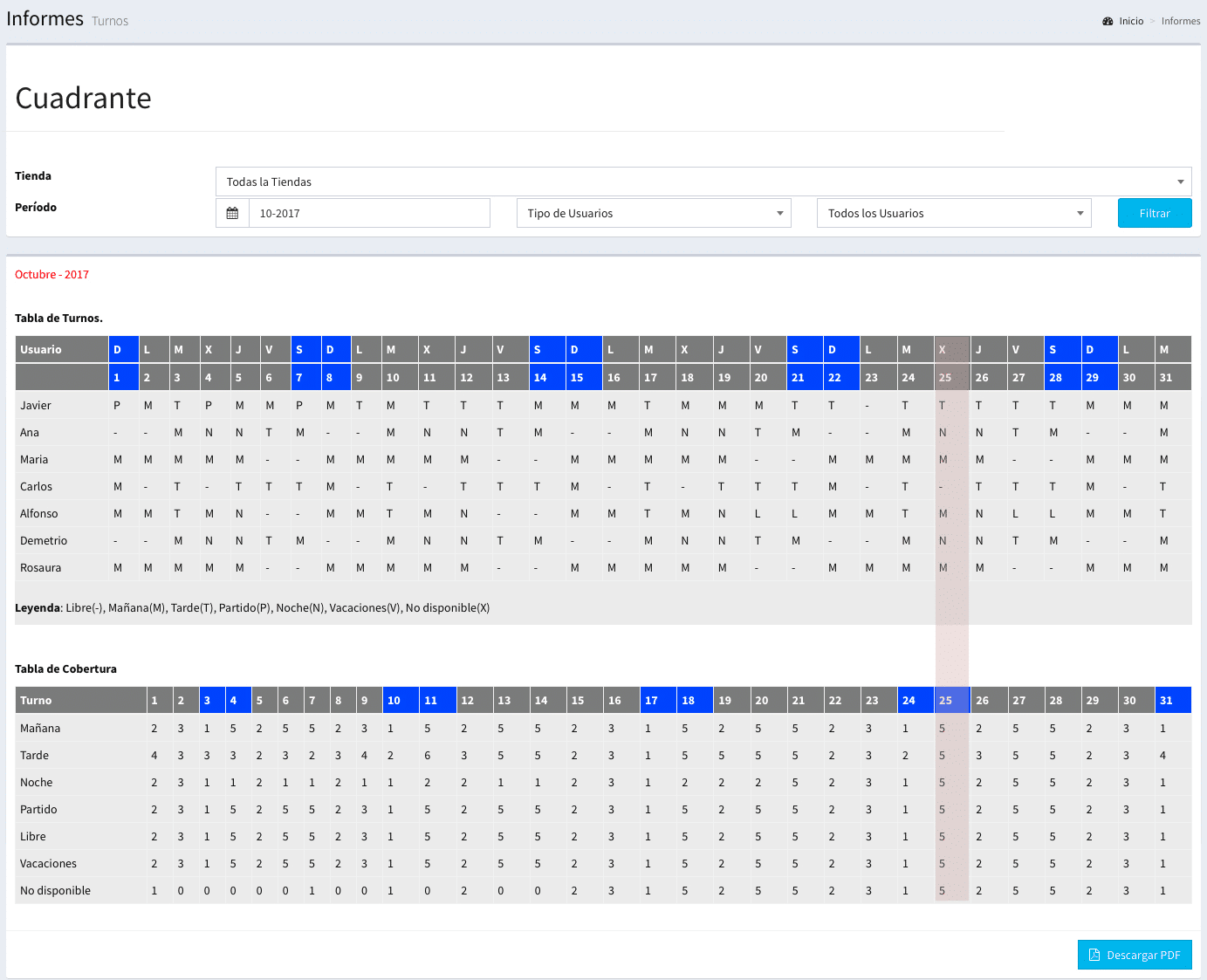Select the Javier row name
Viewport: 1207px width, 980px height.
tap(36, 406)
